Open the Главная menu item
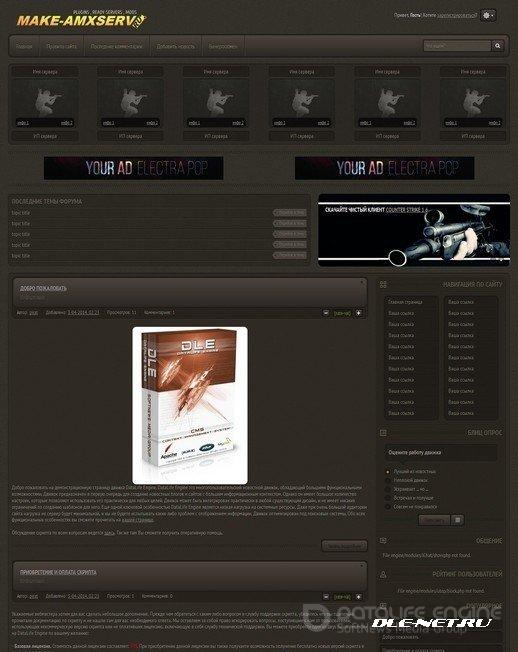 (x=24, y=46)
